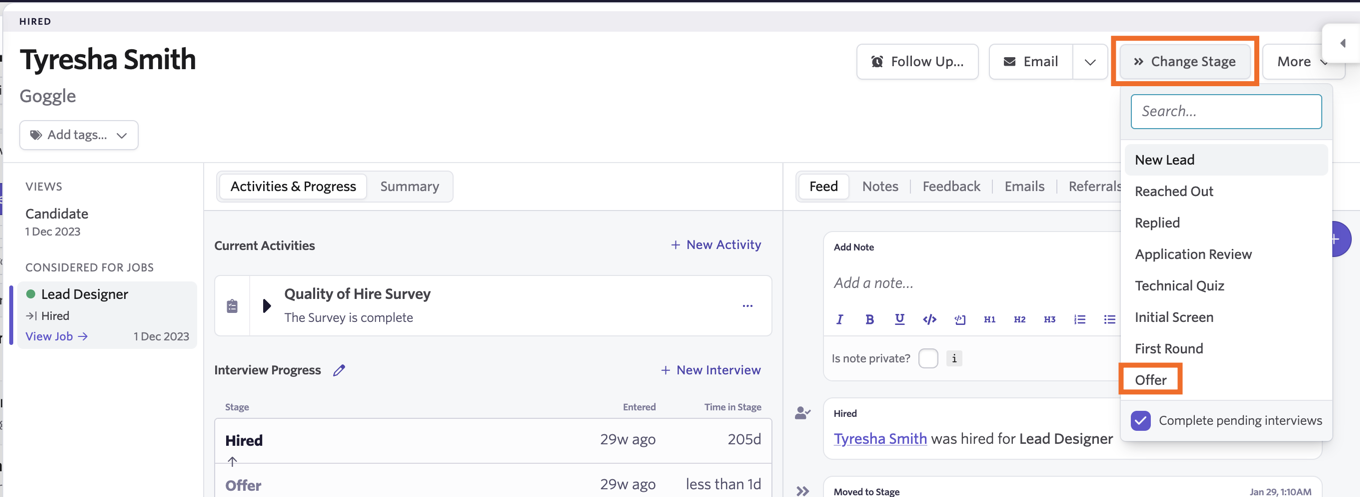Click the Follow Up button
Viewport: 1360px width, 497px height.
[917, 62]
